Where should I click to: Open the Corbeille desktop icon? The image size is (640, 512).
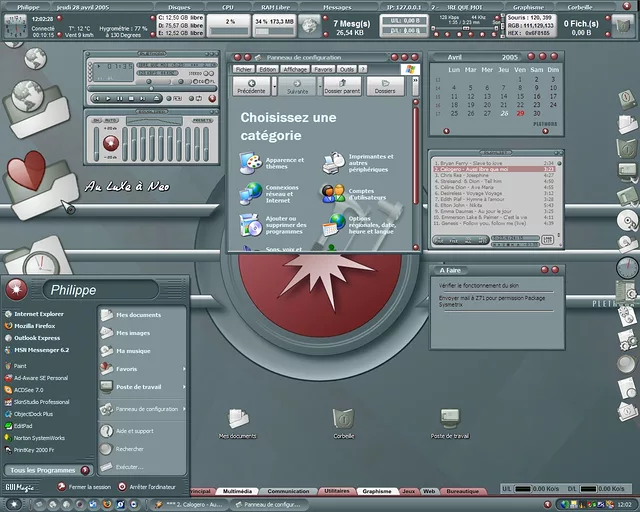[343, 420]
